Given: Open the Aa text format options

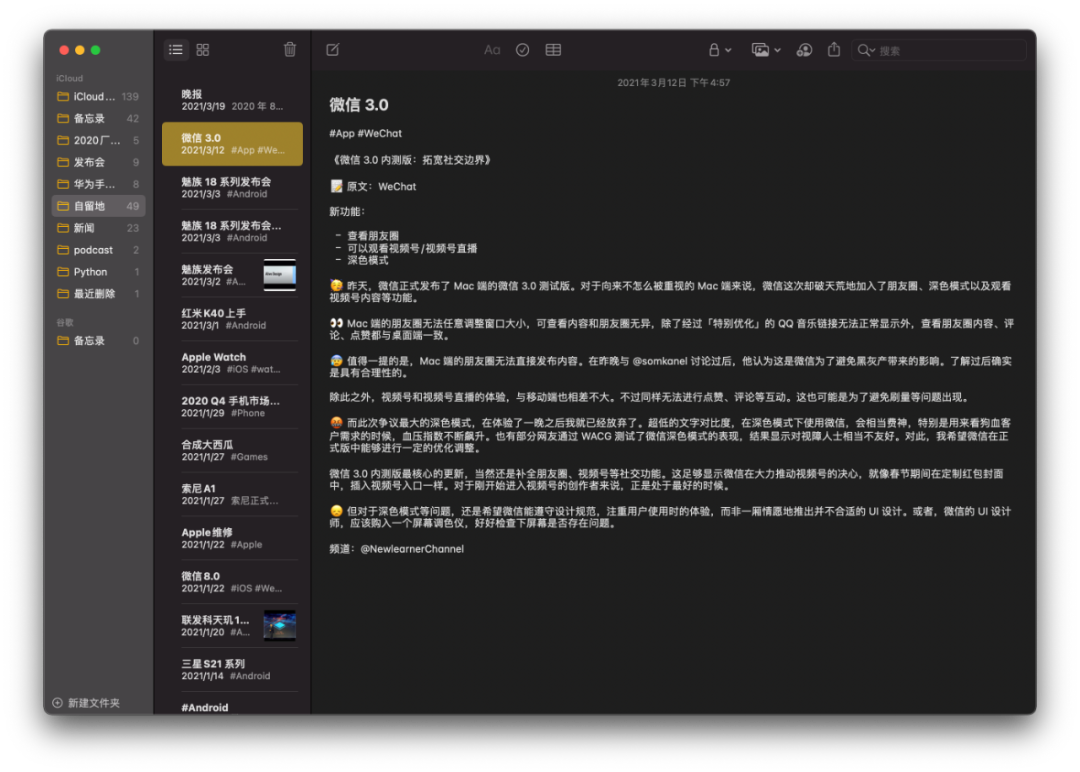Looking at the screenshot, I should (492, 50).
